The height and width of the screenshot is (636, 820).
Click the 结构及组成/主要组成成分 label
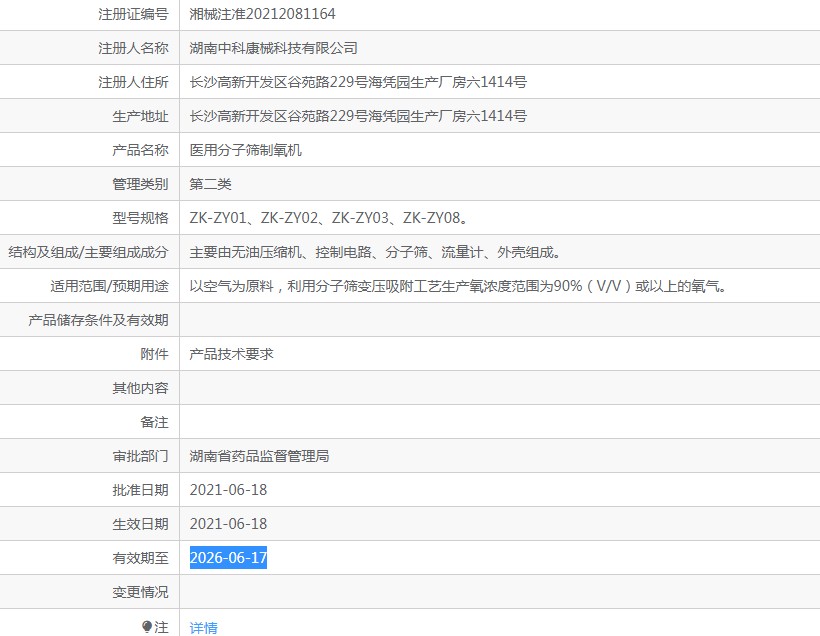coord(88,252)
